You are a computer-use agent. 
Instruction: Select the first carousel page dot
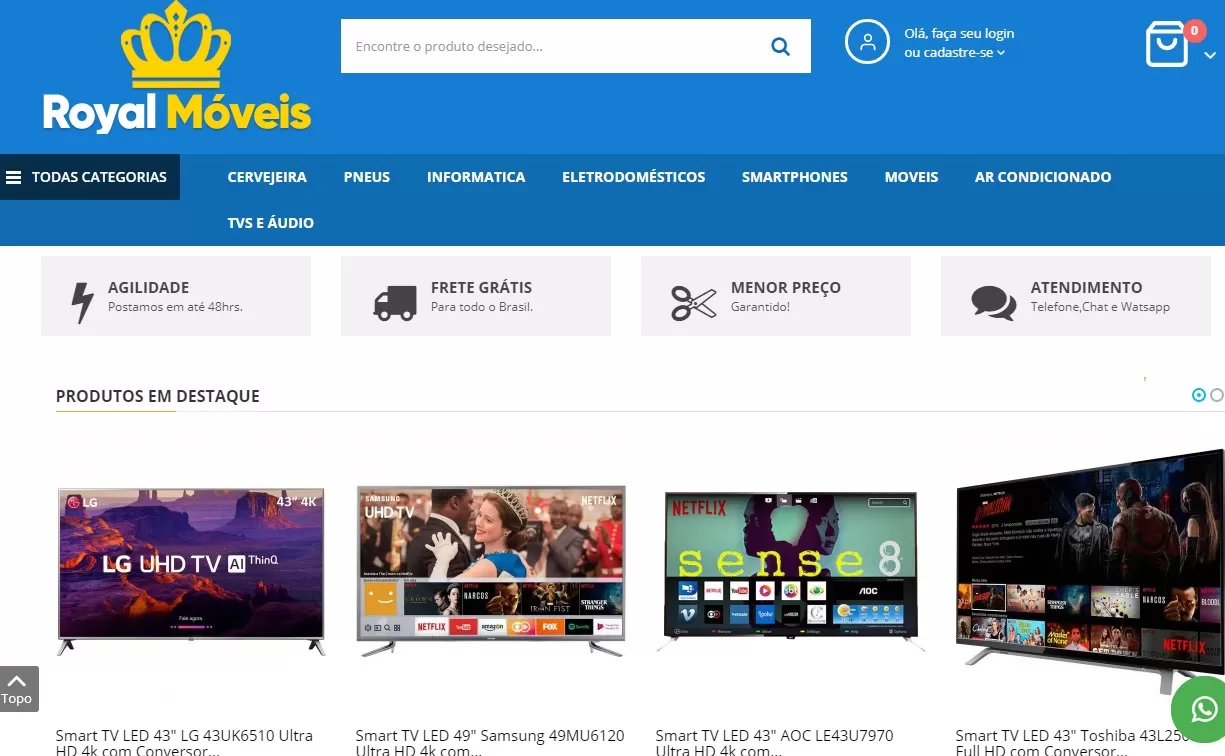[1199, 395]
